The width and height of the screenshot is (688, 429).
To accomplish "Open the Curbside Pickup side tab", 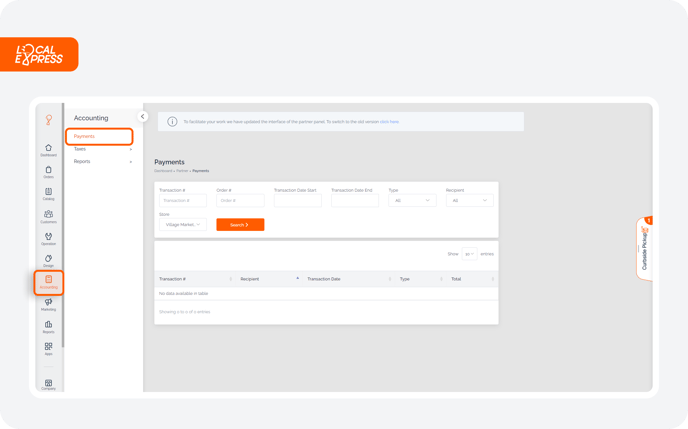I will click(644, 248).
